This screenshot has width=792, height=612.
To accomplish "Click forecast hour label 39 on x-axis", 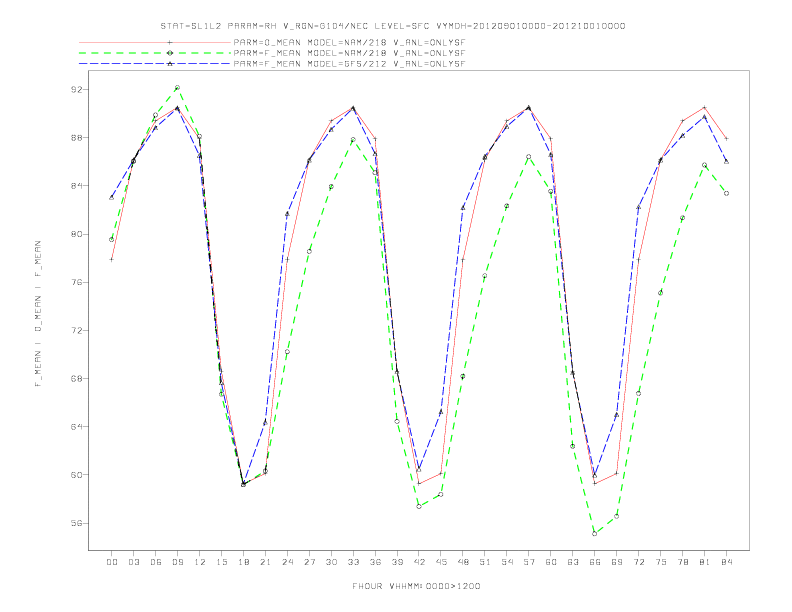I will pyautogui.click(x=397, y=562).
